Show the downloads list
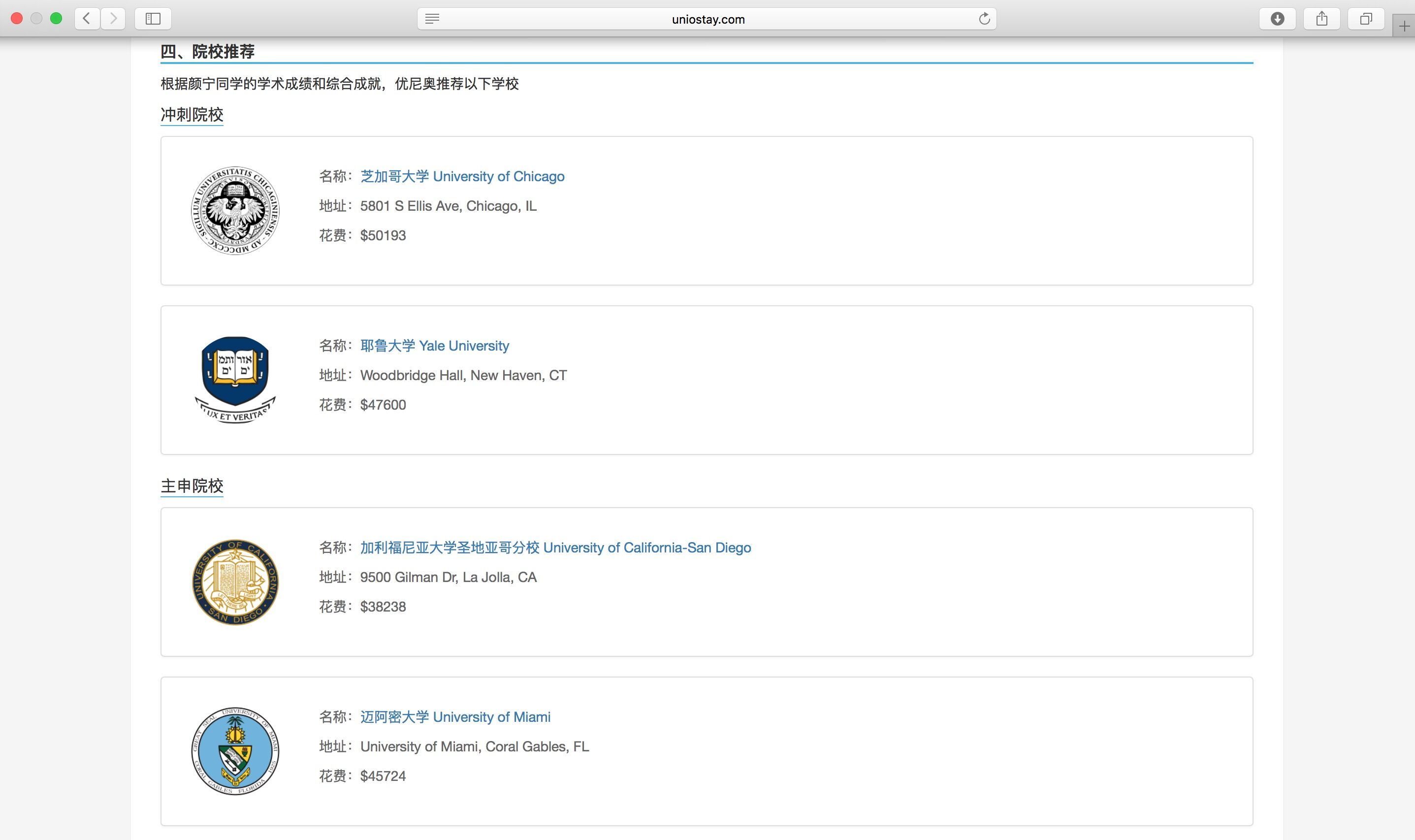This screenshot has width=1415, height=840. pyautogui.click(x=1277, y=19)
